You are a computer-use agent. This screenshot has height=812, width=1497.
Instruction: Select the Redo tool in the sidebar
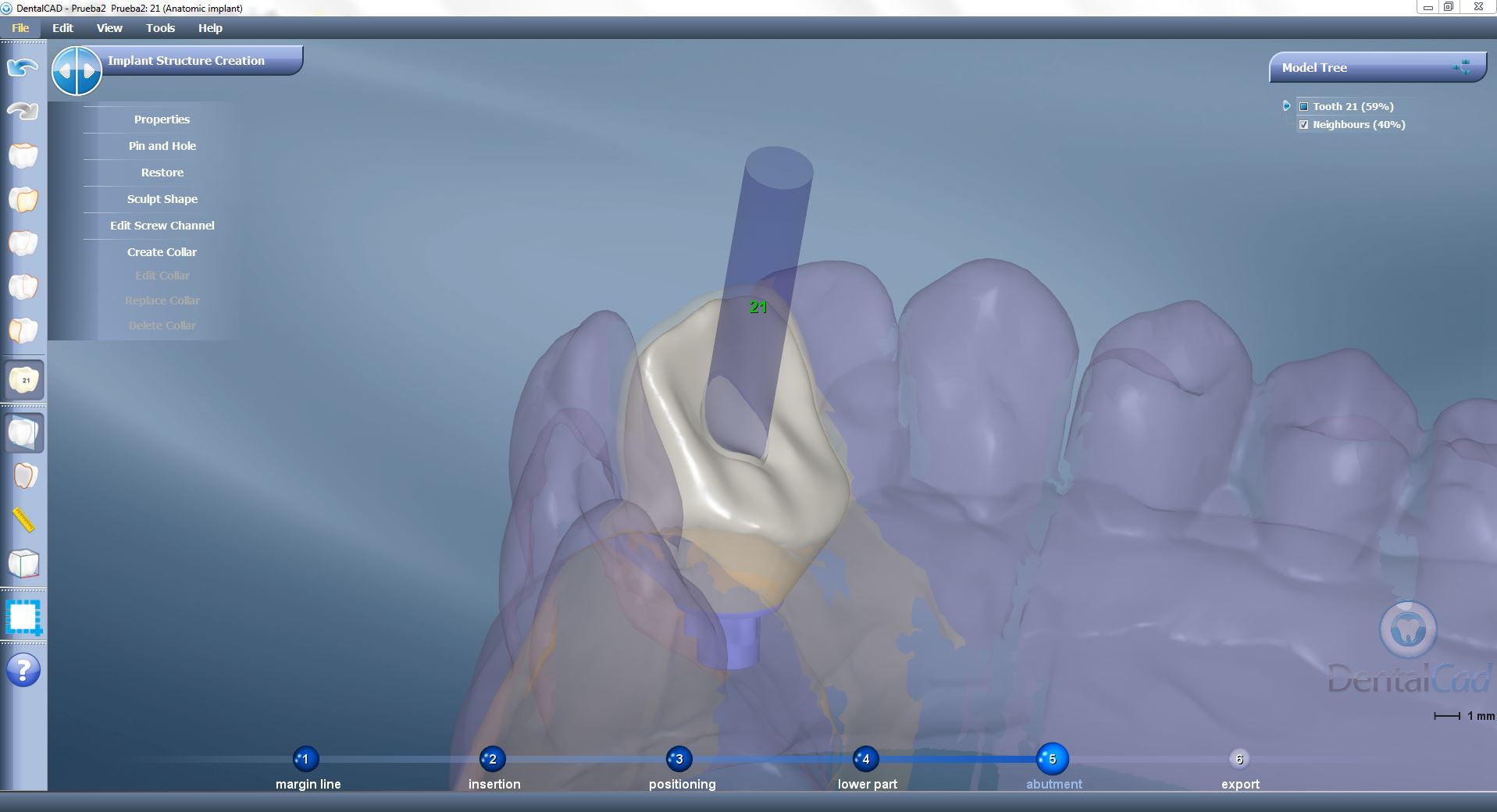pyautogui.click(x=21, y=111)
